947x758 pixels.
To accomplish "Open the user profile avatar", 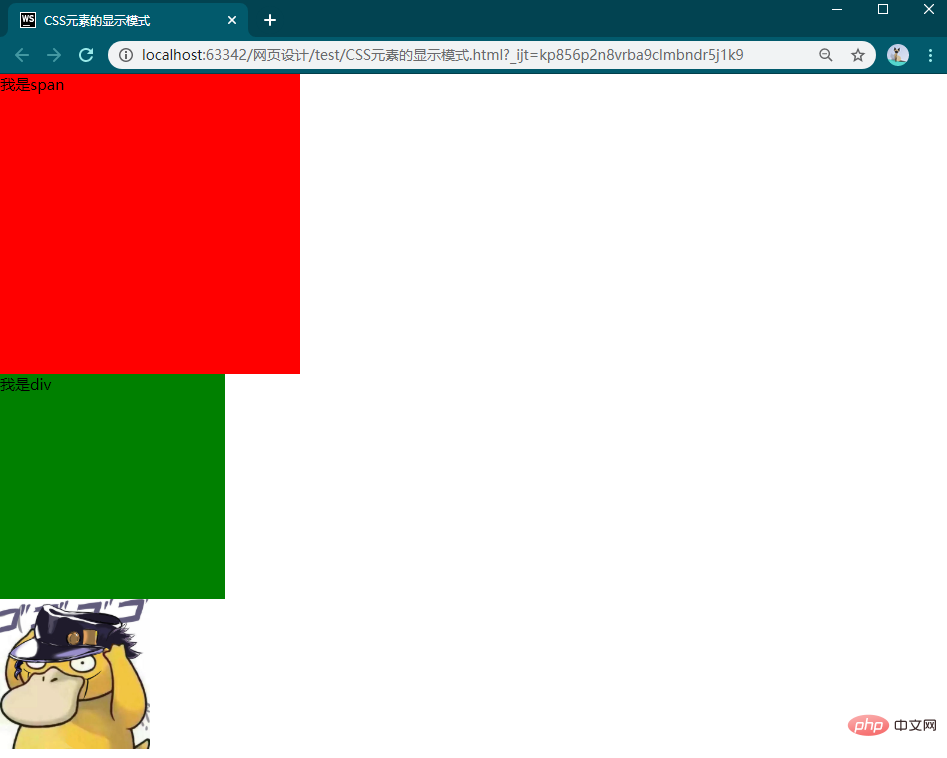I will tap(898, 55).
